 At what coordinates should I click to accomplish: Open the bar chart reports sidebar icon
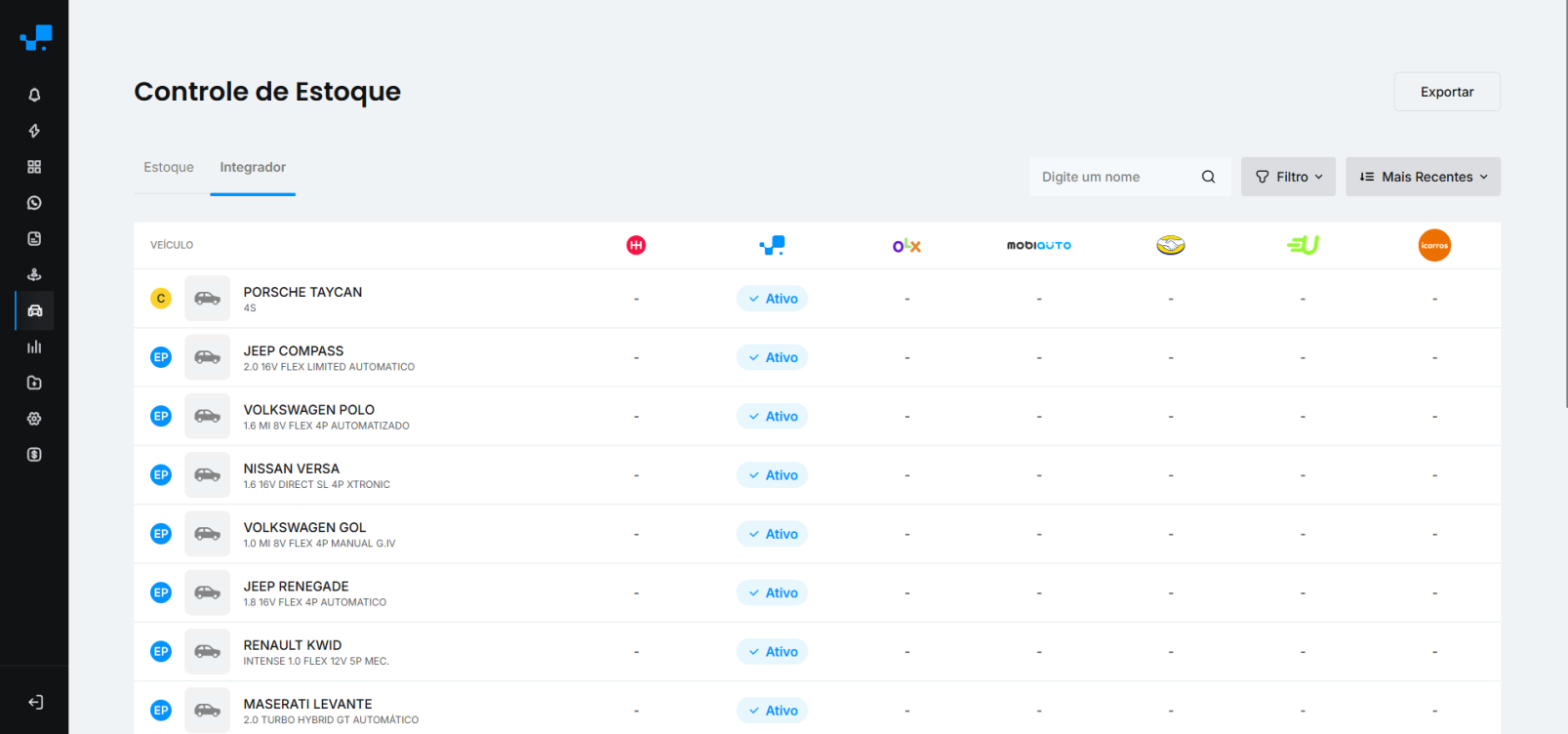point(34,347)
